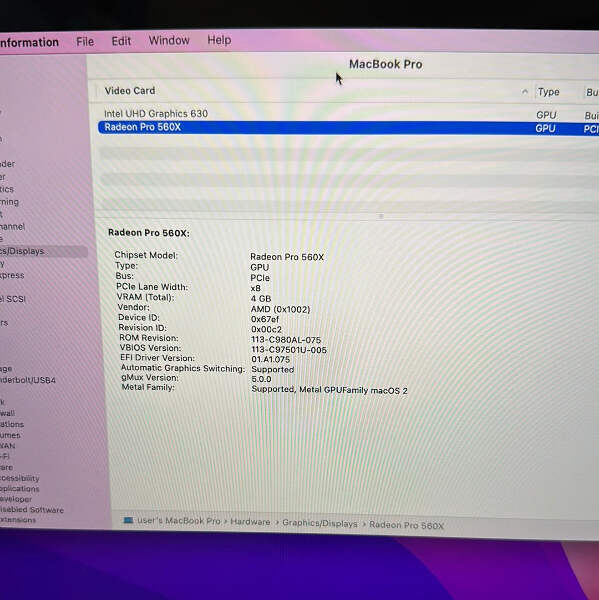599x600 pixels.
Task: Go to Graphics/Displays in the path bar
Action: click(x=320, y=523)
